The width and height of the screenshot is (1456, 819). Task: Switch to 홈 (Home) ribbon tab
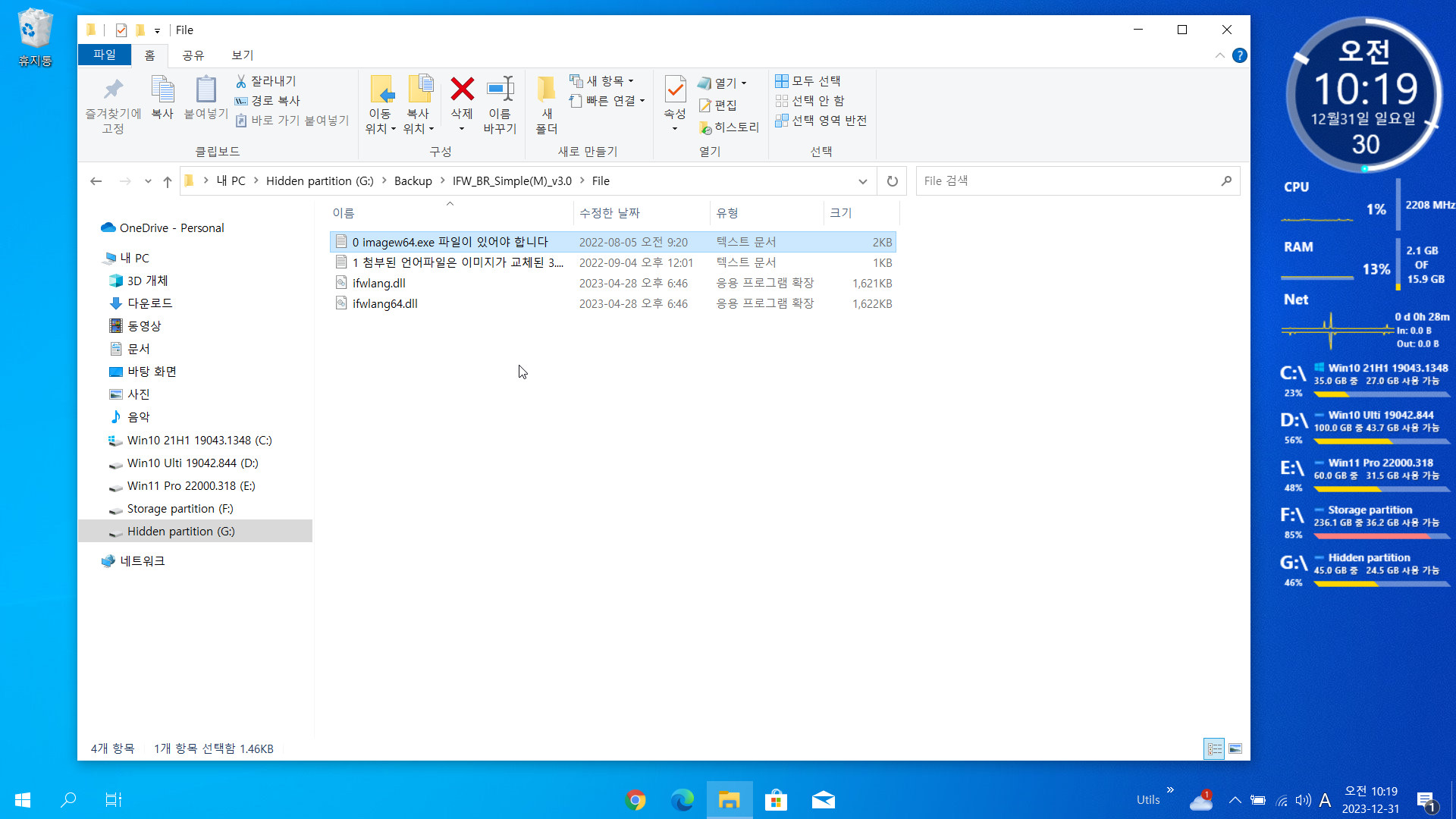(149, 55)
